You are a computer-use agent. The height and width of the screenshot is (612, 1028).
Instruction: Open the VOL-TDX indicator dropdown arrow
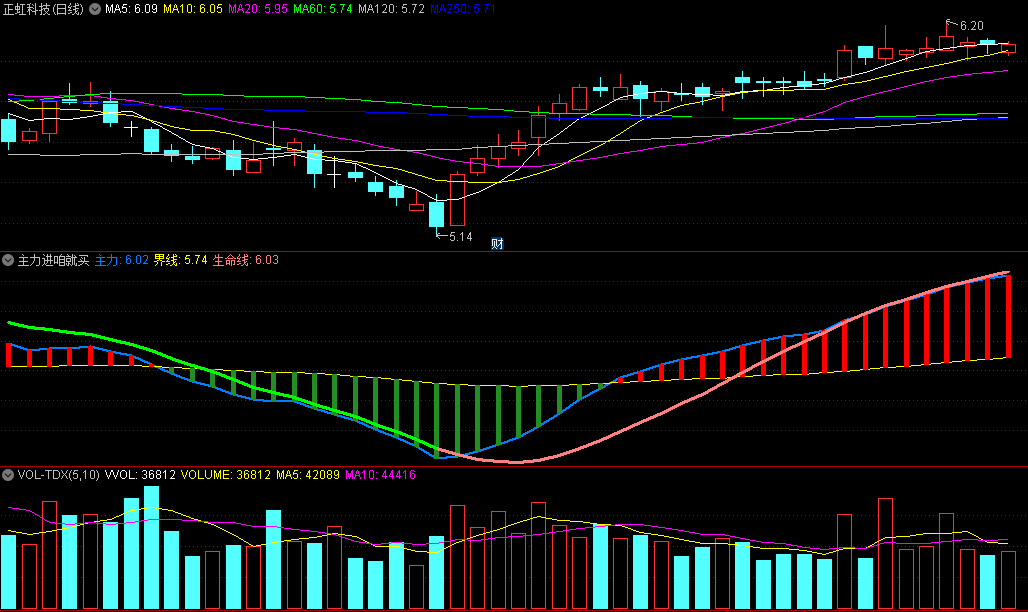[8, 475]
